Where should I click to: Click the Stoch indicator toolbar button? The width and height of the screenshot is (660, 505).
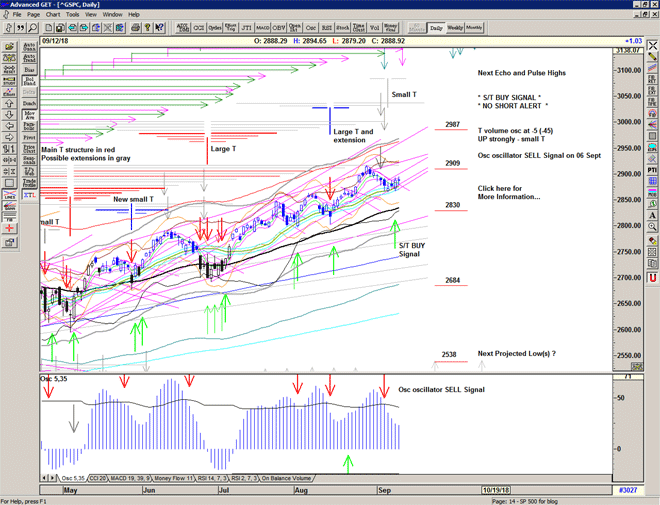point(343,28)
